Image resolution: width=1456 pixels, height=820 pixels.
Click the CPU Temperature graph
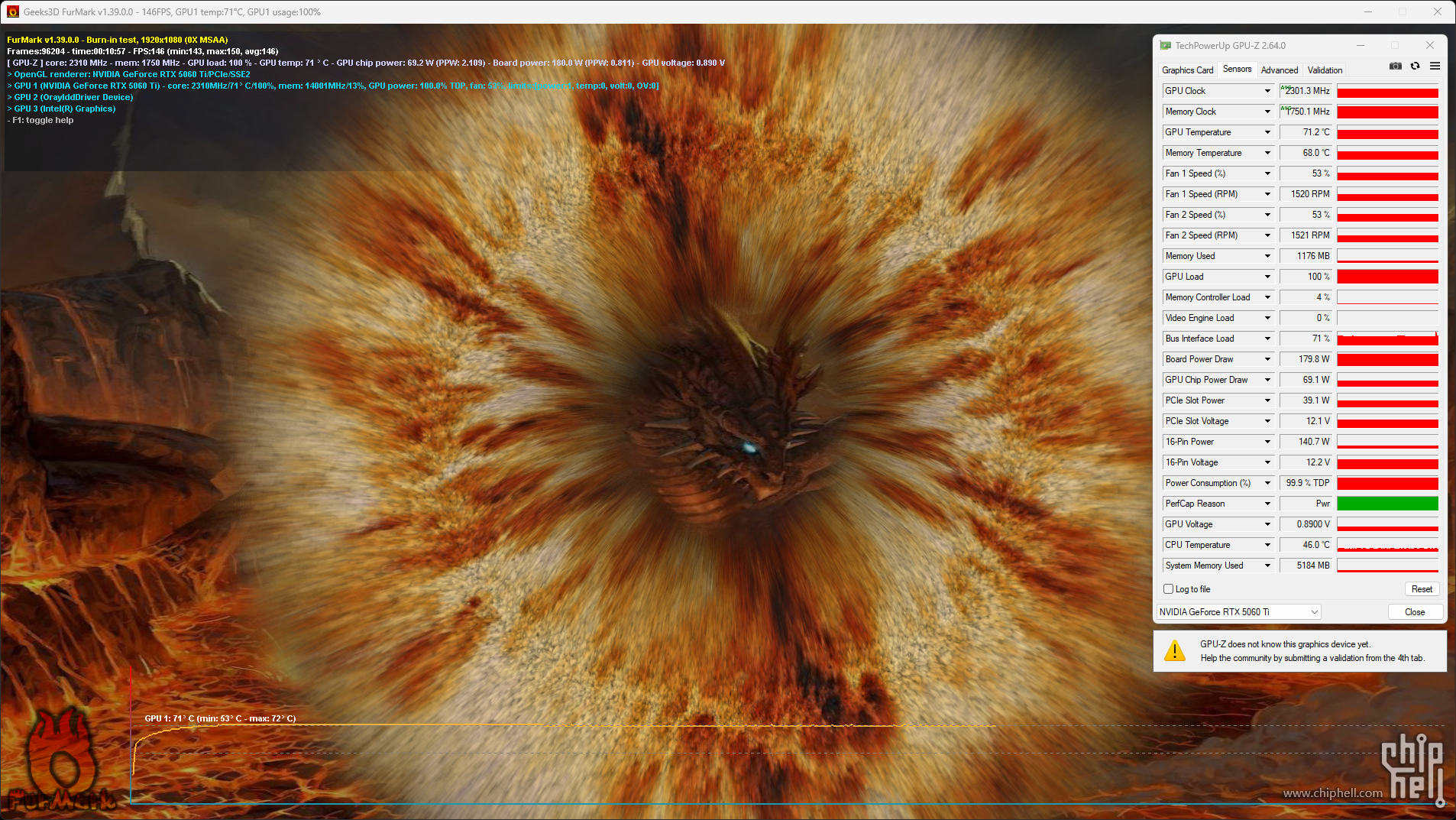point(1387,545)
